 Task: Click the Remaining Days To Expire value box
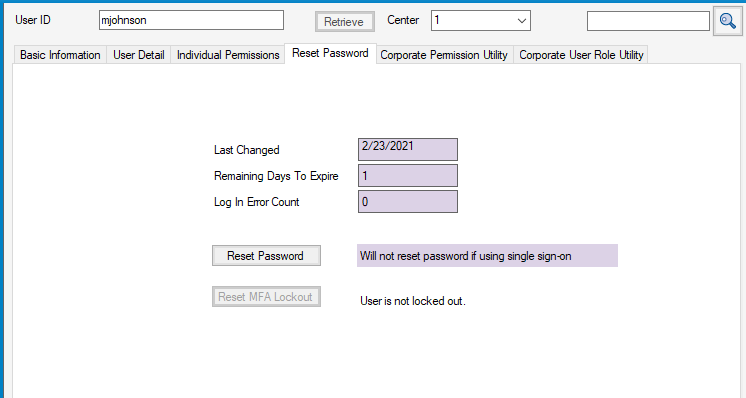(408, 176)
